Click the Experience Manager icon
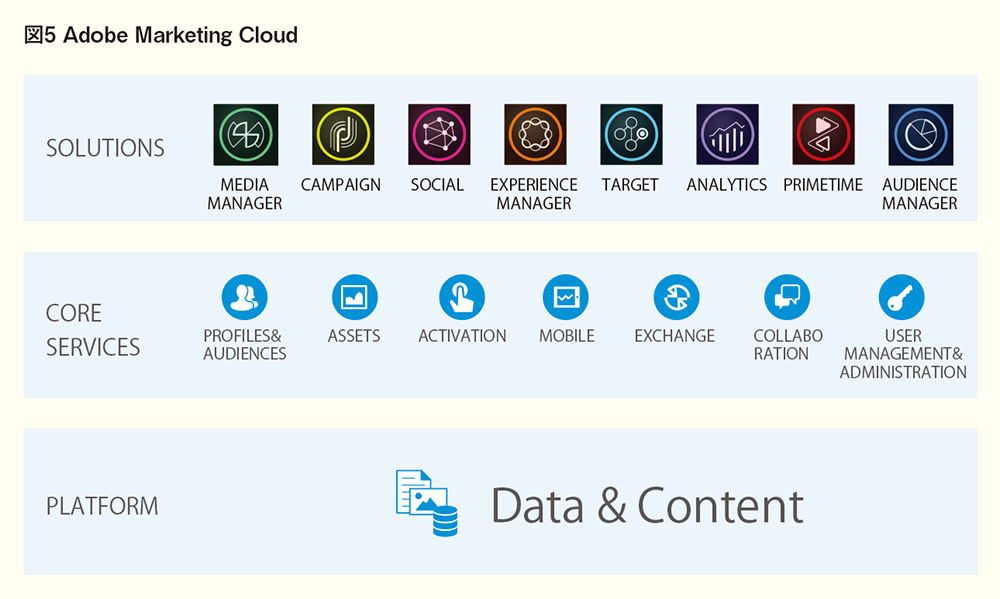Image resolution: width=1000 pixels, height=599 pixels. click(x=535, y=135)
